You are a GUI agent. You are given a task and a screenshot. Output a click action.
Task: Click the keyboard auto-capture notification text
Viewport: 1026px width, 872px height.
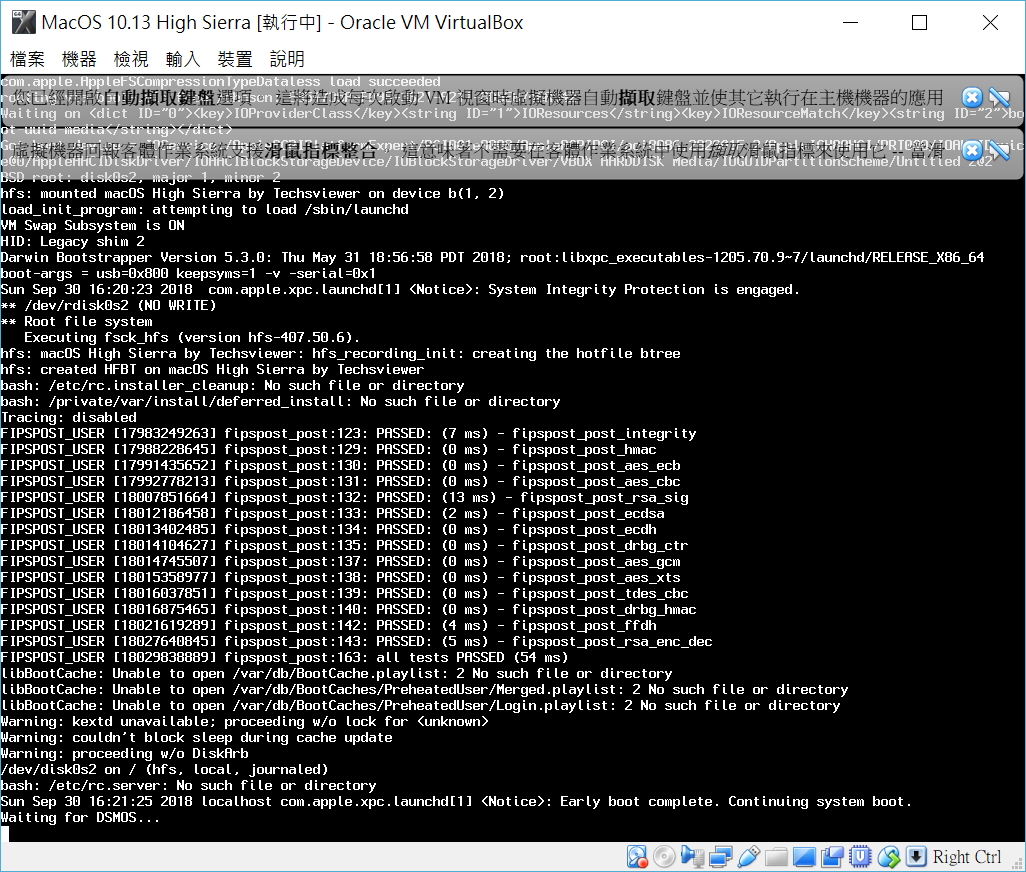pos(478,98)
